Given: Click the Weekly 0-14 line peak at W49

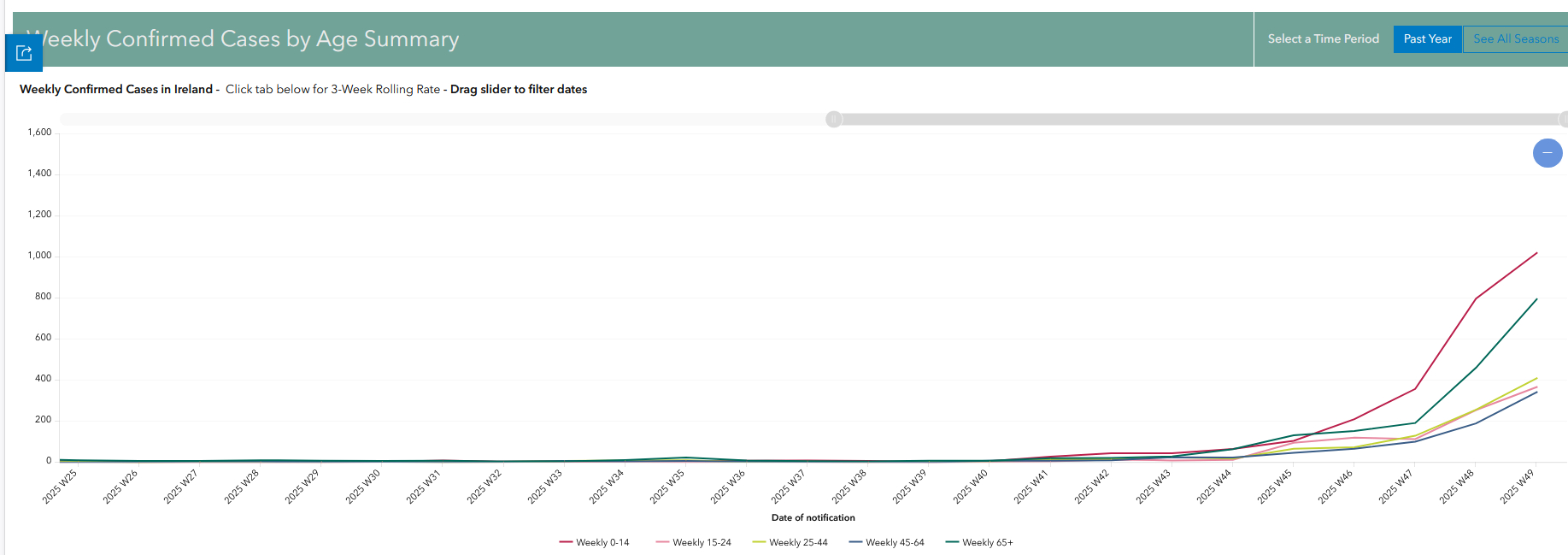Looking at the screenshot, I should click(1536, 253).
